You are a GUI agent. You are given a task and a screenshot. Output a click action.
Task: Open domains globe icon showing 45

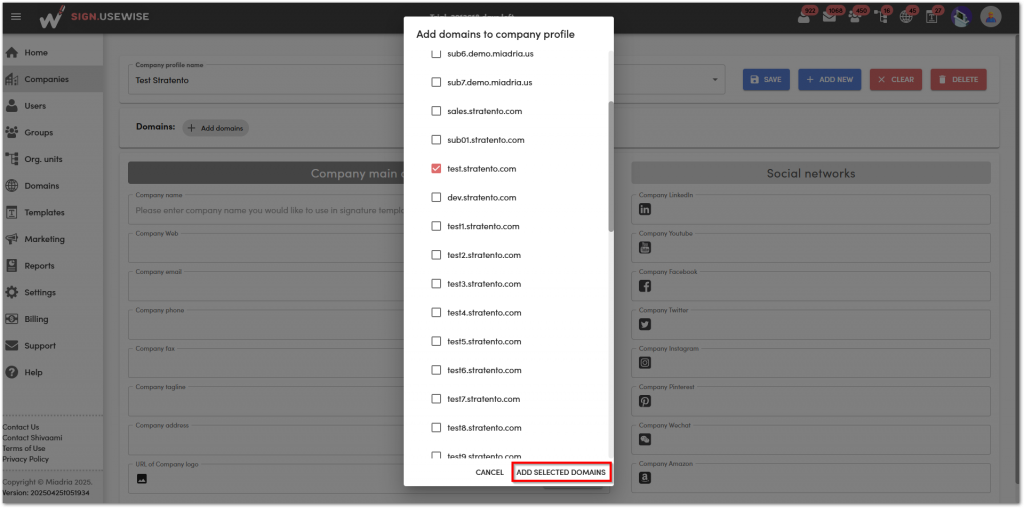tap(907, 16)
